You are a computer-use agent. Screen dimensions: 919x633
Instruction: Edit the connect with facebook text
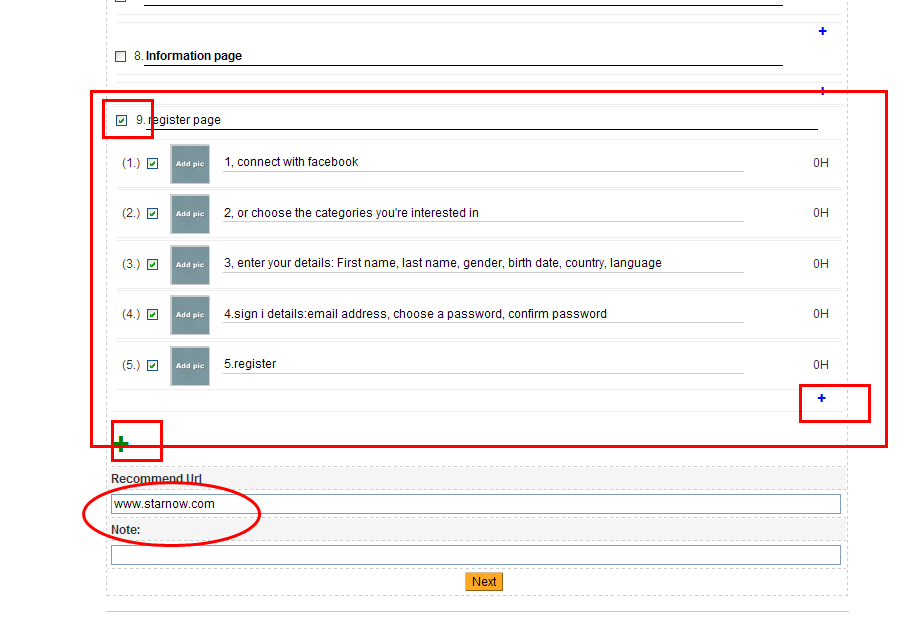483,162
